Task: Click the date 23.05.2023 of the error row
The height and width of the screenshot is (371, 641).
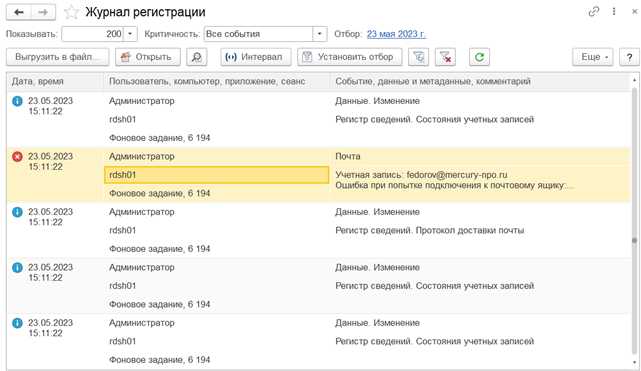Action: click(x=50, y=156)
